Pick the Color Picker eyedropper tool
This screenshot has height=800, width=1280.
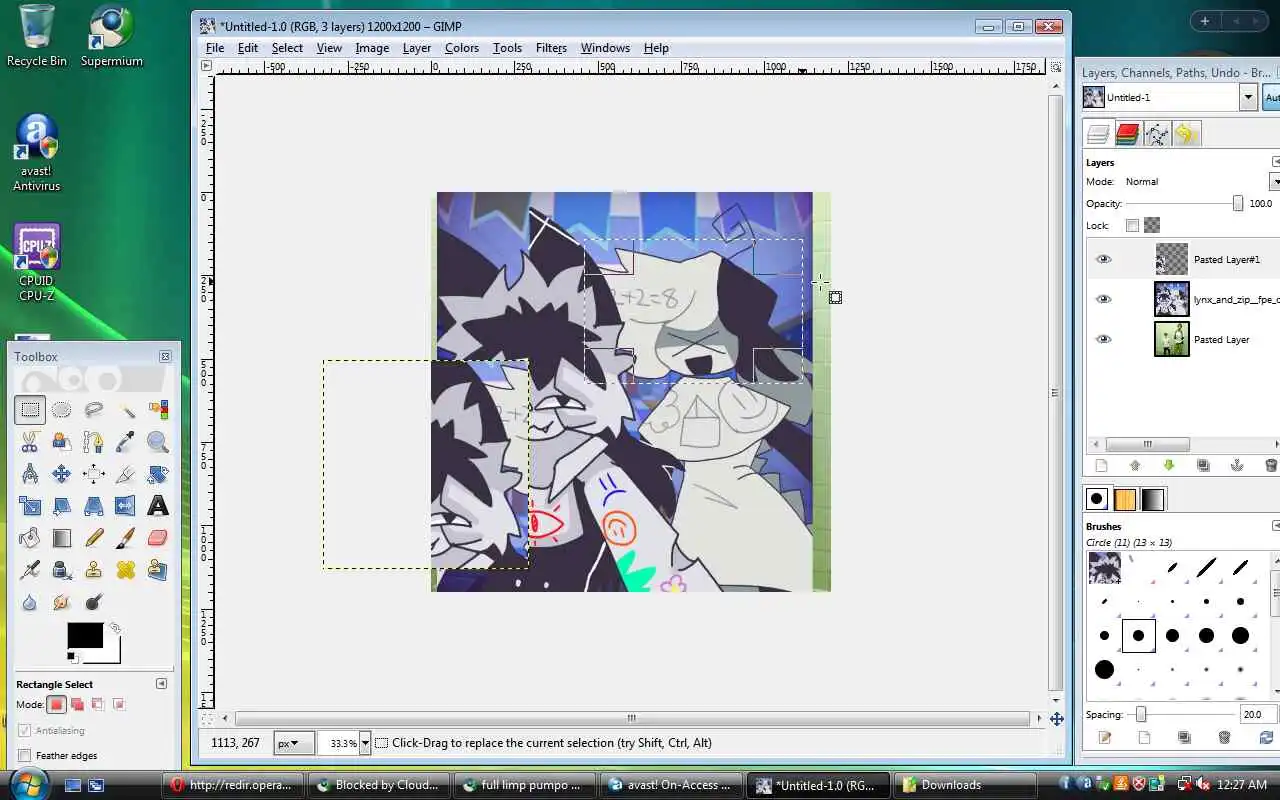tap(126, 441)
